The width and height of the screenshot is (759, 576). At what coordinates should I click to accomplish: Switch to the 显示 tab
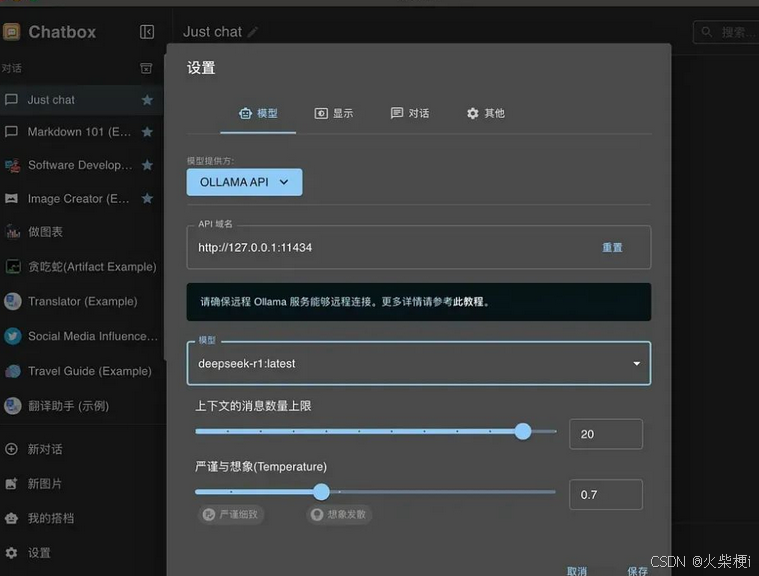point(334,114)
